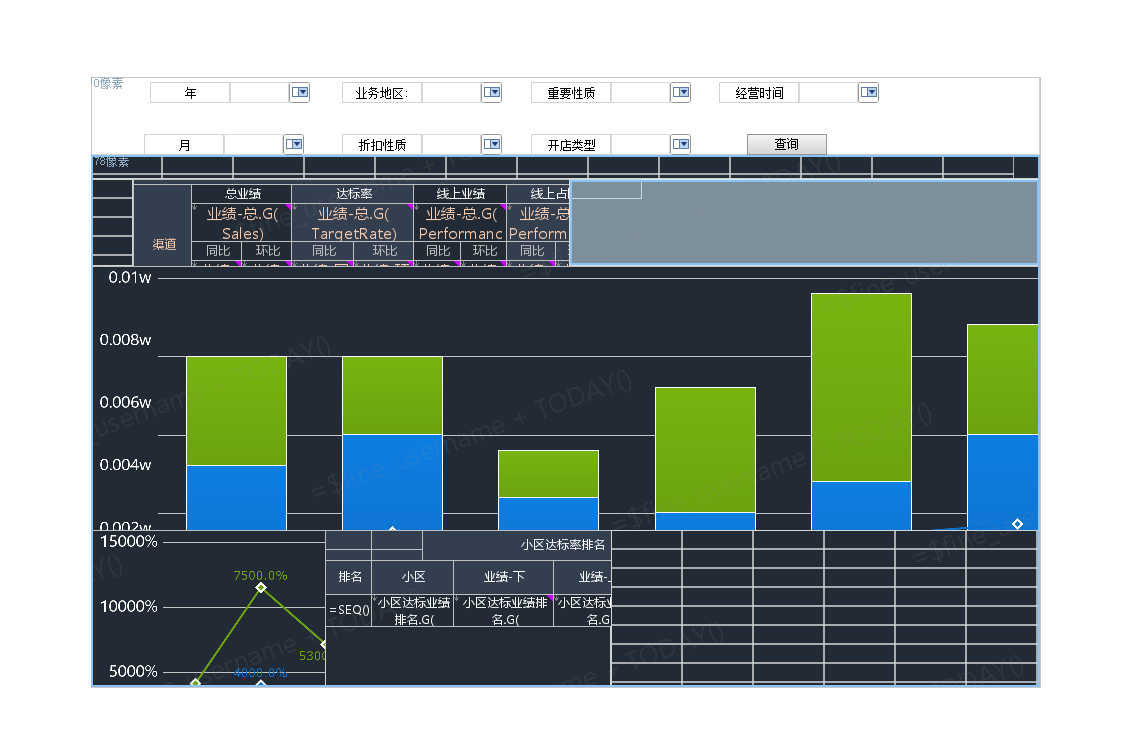
Task: Select the =SEQ() formula cell
Action: (x=349, y=610)
